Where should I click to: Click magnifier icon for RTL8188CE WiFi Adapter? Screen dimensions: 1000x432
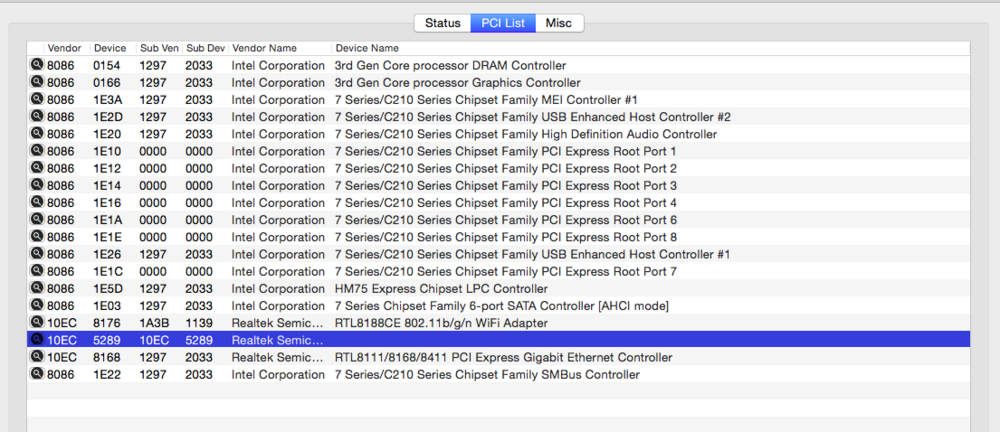[x=37, y=323]
